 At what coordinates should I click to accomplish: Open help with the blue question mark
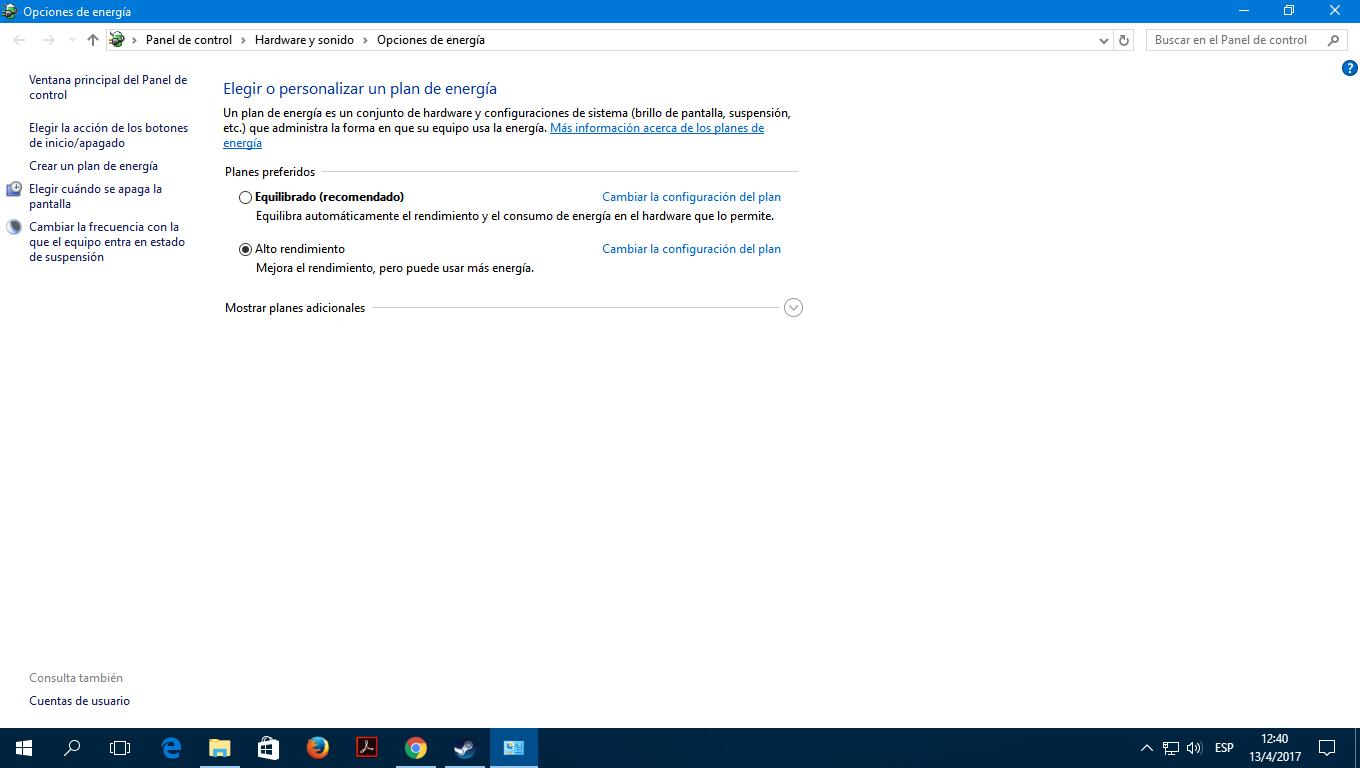point(1349,68)
